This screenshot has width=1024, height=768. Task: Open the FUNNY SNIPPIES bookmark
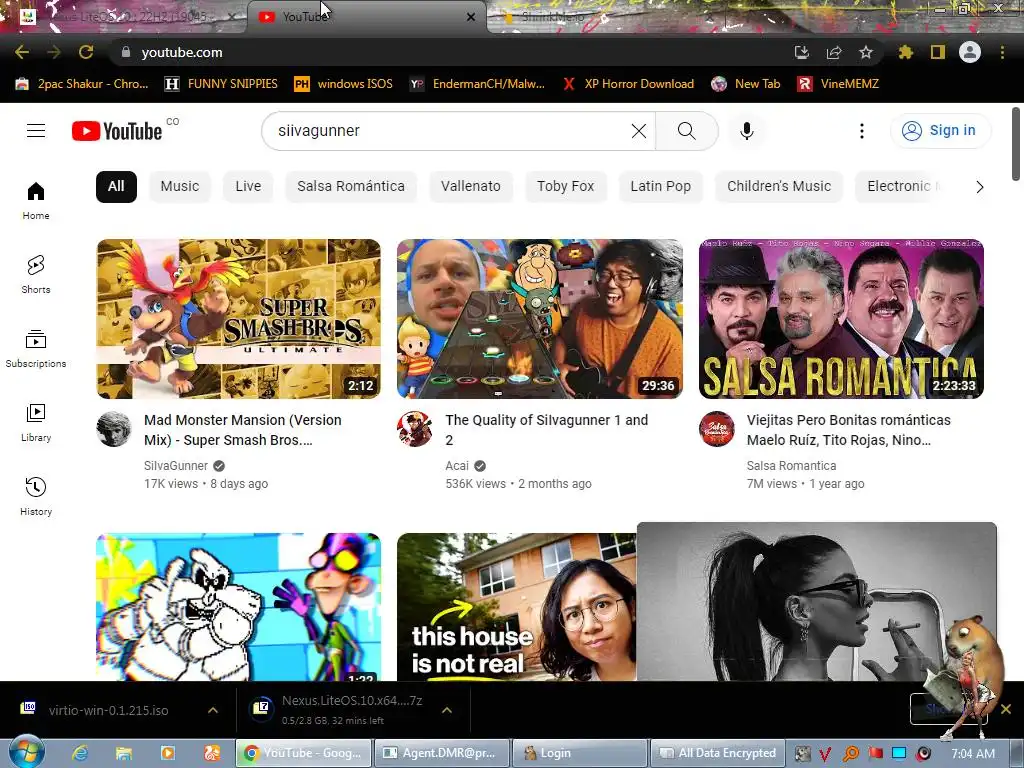click(221, 84)
